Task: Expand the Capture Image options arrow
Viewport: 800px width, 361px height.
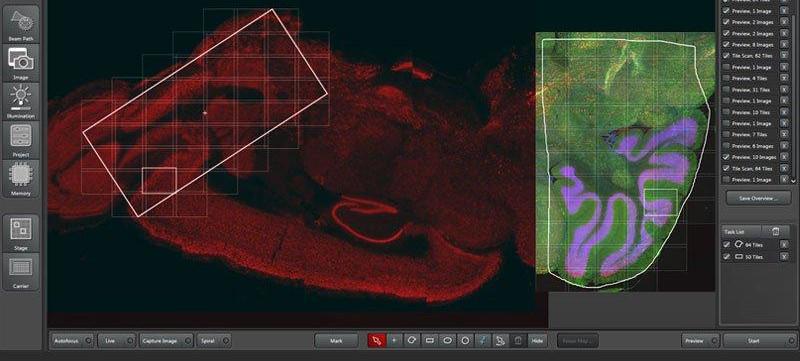Action: click(x=188, y=341)
